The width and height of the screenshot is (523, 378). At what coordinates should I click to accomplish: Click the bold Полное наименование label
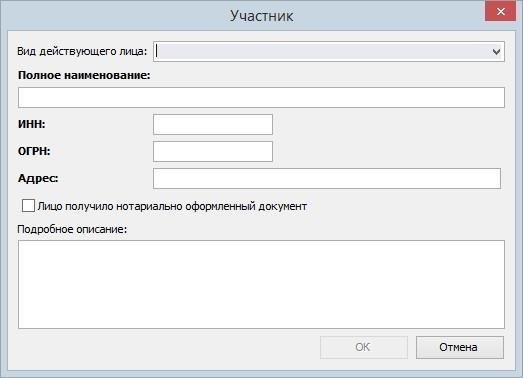[84, 75]
